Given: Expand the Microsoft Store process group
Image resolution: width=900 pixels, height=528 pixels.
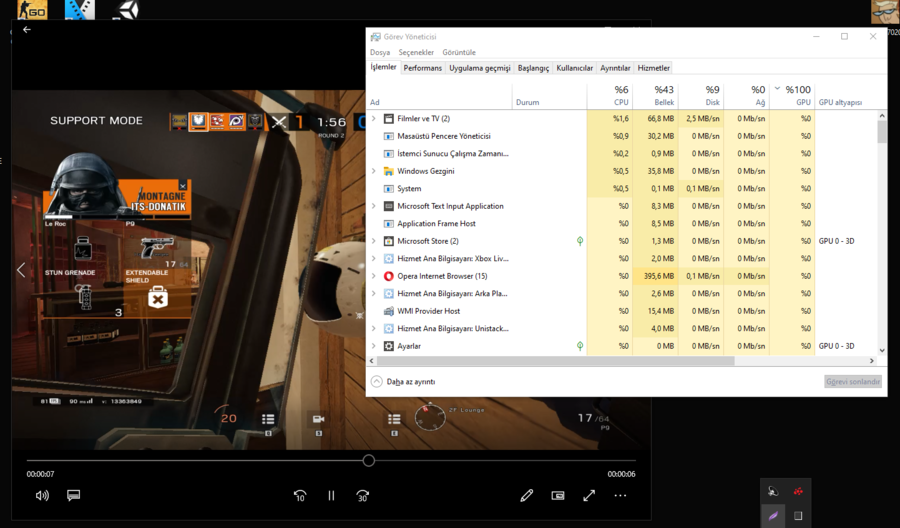Looking at the screenshot, I should [x=374, y=241].
